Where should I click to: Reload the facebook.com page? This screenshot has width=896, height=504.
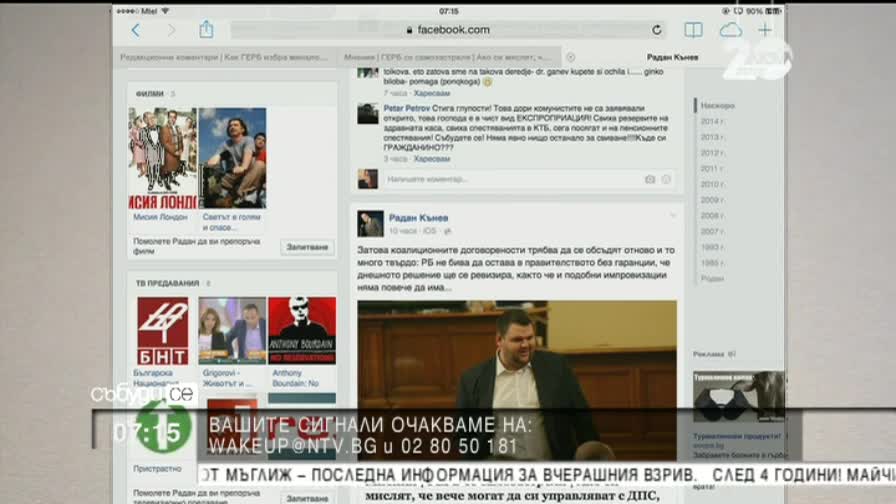tap(657, 30)
